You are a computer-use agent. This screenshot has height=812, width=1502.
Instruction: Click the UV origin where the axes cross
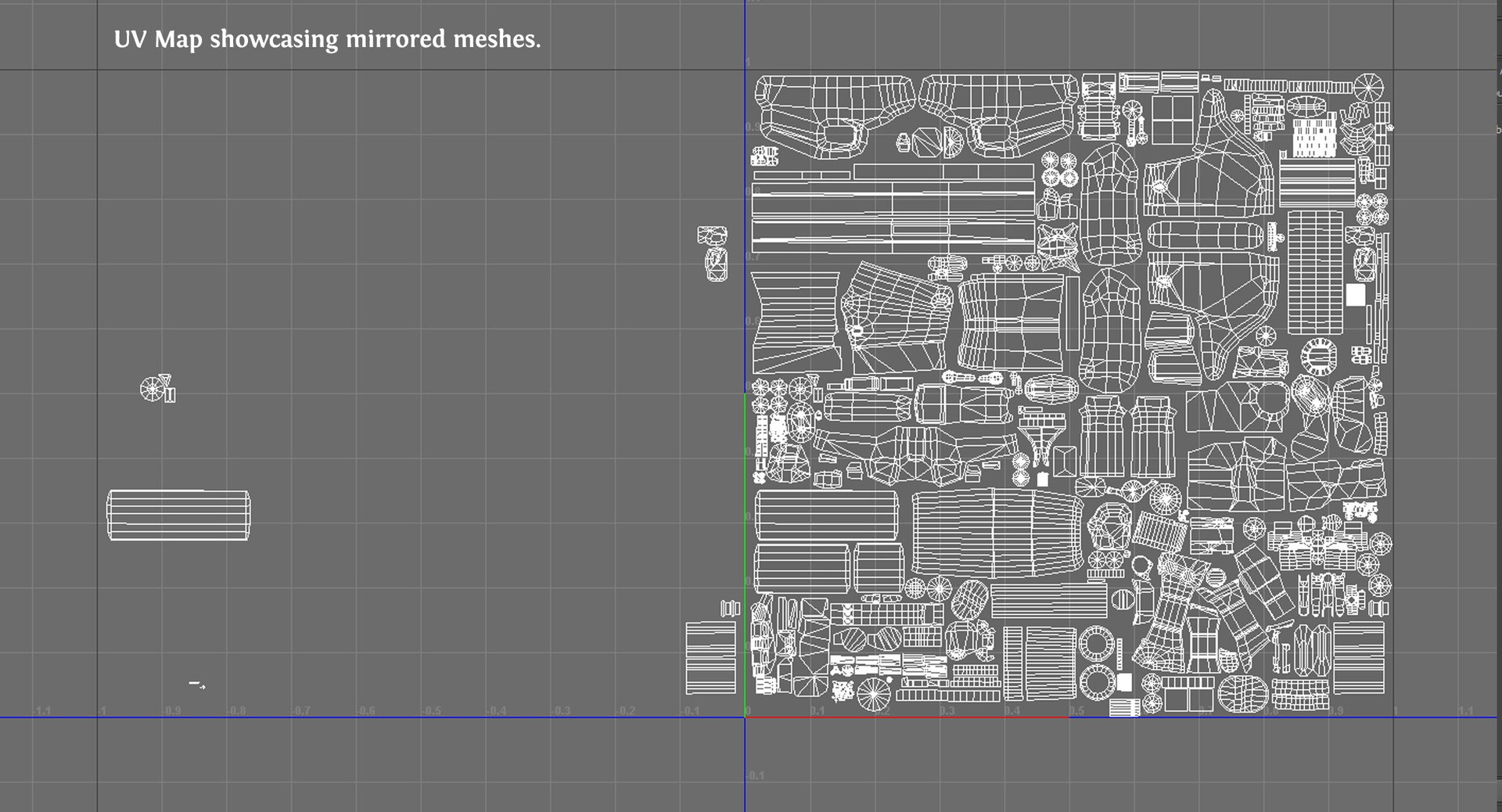[745, 717]
